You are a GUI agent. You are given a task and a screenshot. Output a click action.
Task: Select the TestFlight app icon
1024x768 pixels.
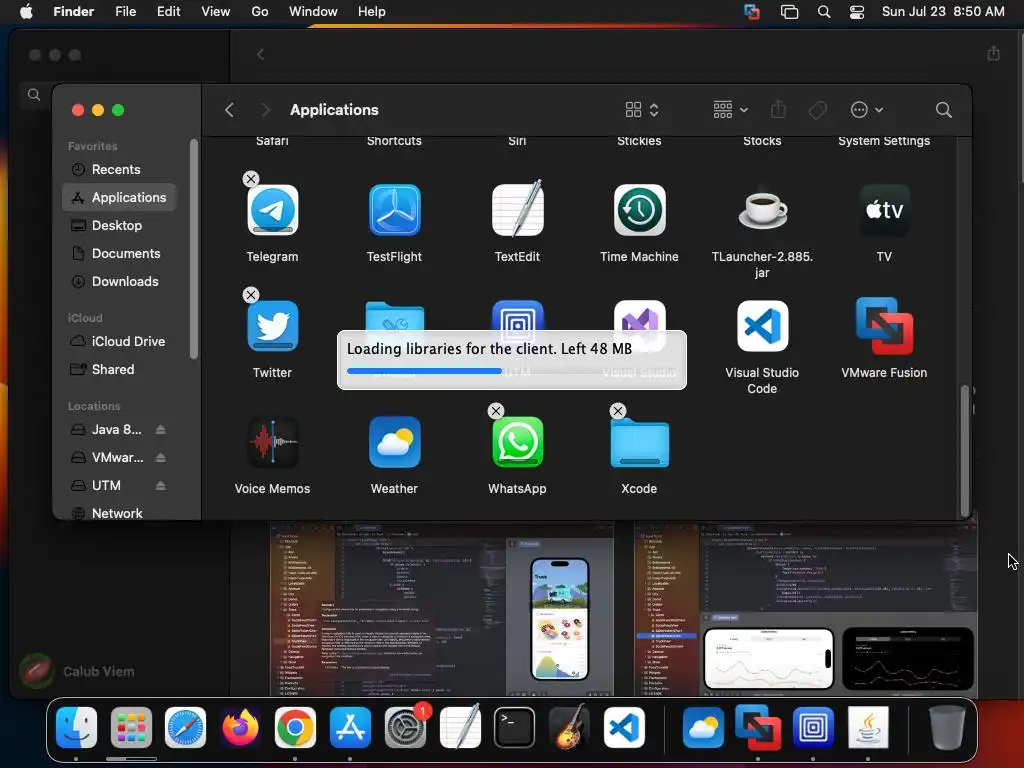394,210
